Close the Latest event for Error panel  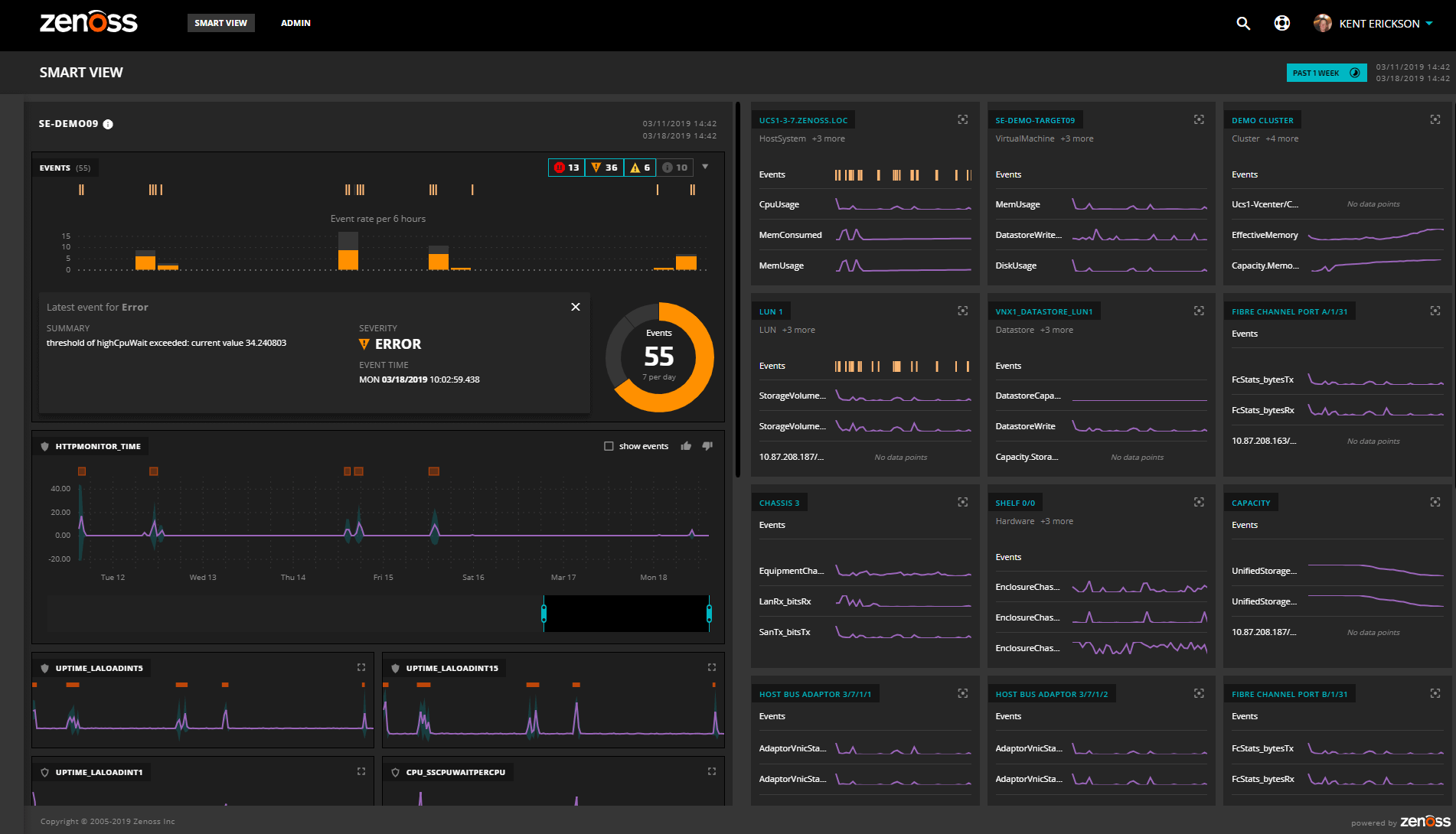pyautogui.click(x=576, y=307)
